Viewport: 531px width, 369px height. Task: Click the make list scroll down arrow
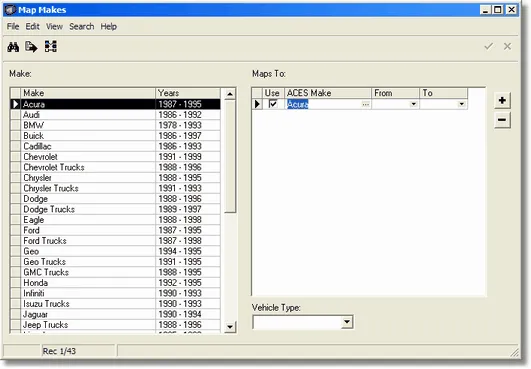click(230, 327)
